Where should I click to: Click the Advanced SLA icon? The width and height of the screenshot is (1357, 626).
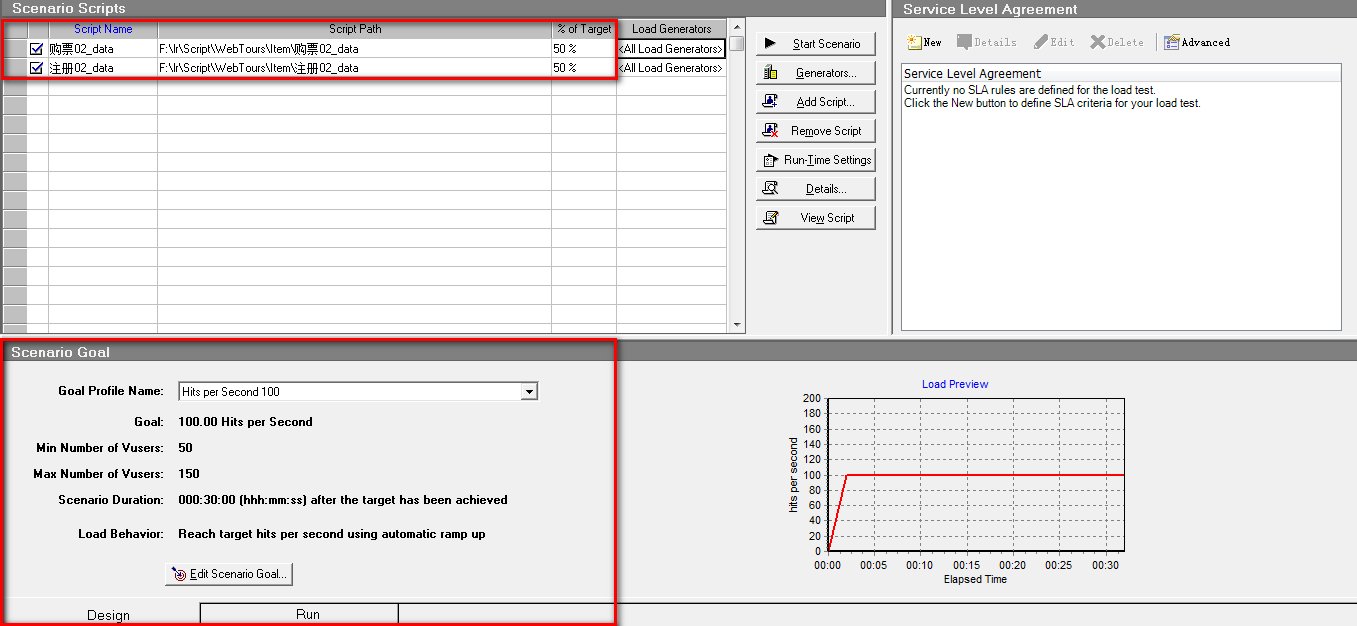[x=1171, y=42]
